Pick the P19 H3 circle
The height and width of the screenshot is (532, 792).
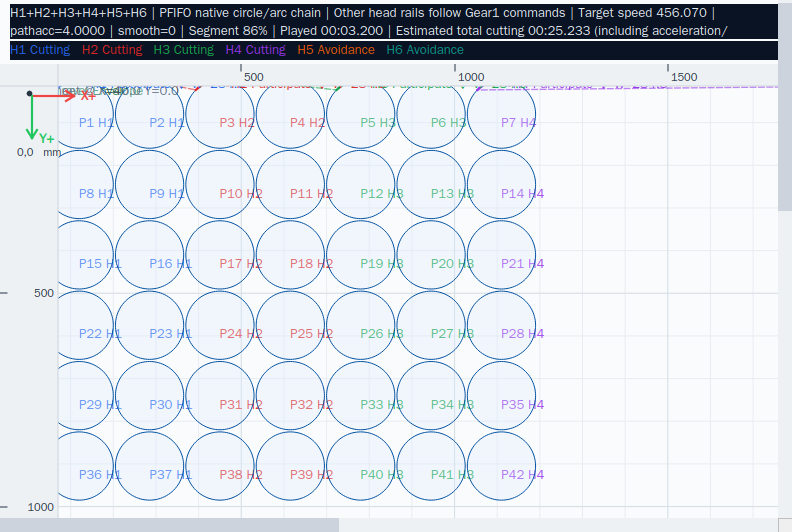point(361,255)
